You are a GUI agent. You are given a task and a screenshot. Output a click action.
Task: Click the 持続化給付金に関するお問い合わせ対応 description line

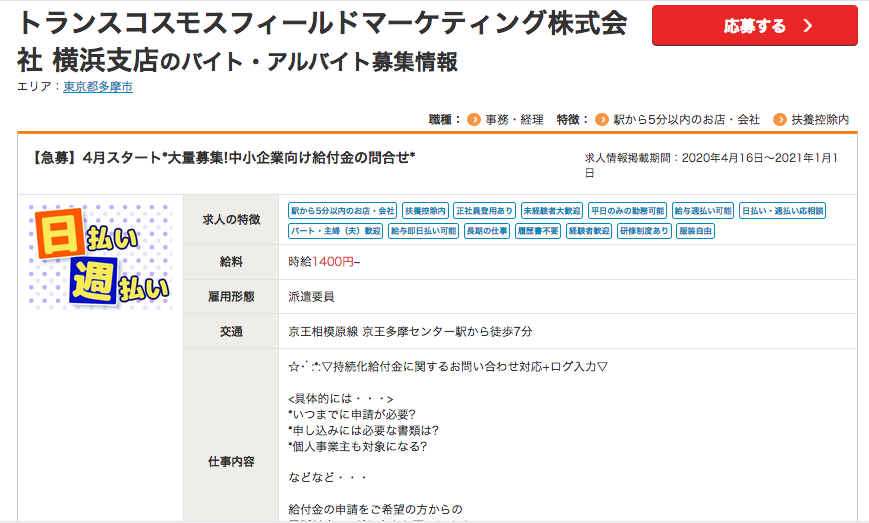click(448, 366)
